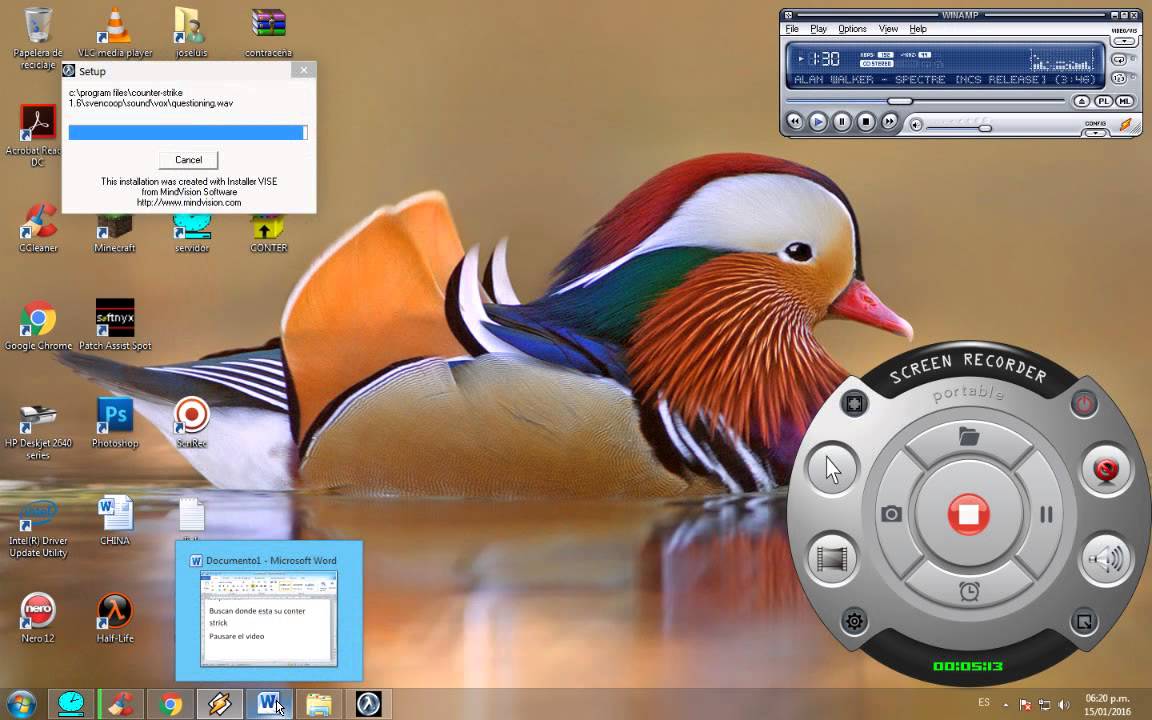
Task: Click the Winamp lightning bolt logo
Action: click(1126, 124)
